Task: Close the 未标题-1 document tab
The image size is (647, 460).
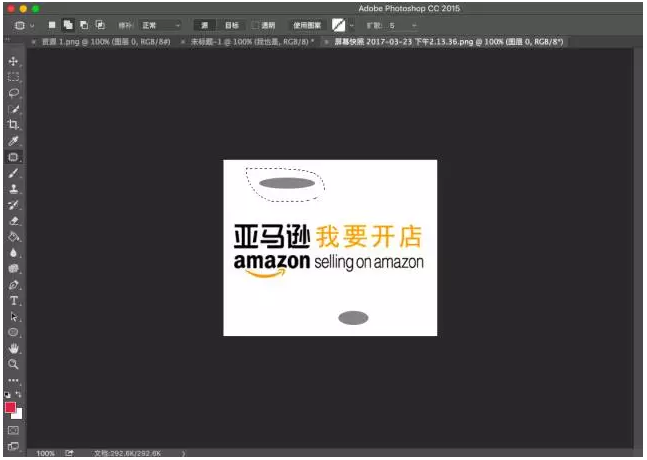Action: 183,42
